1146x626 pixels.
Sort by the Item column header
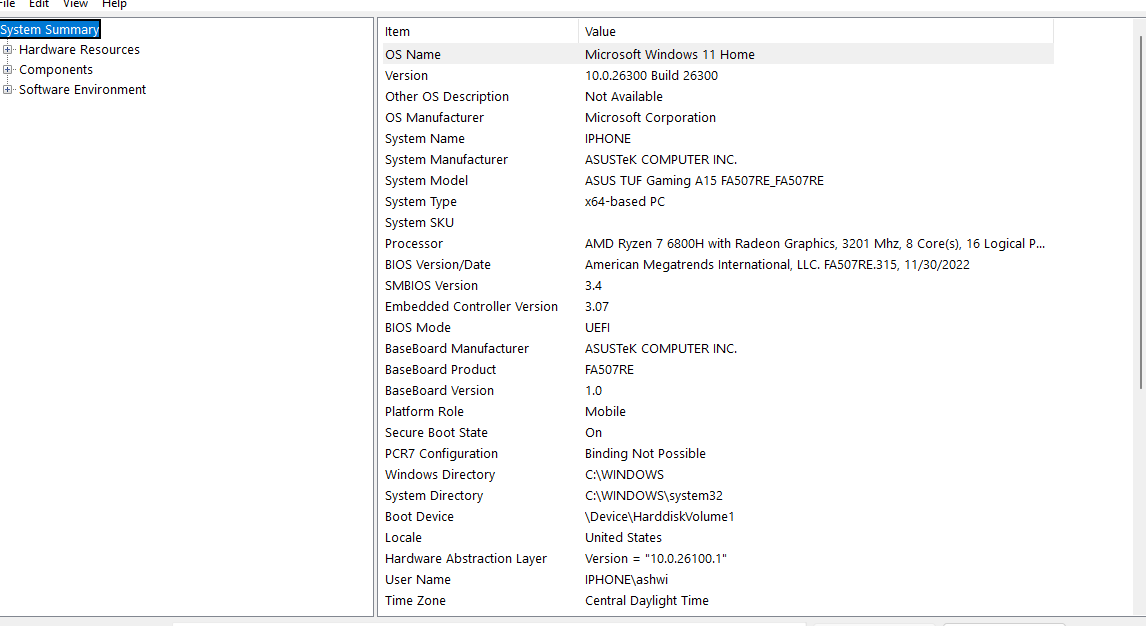coord(480,31)
